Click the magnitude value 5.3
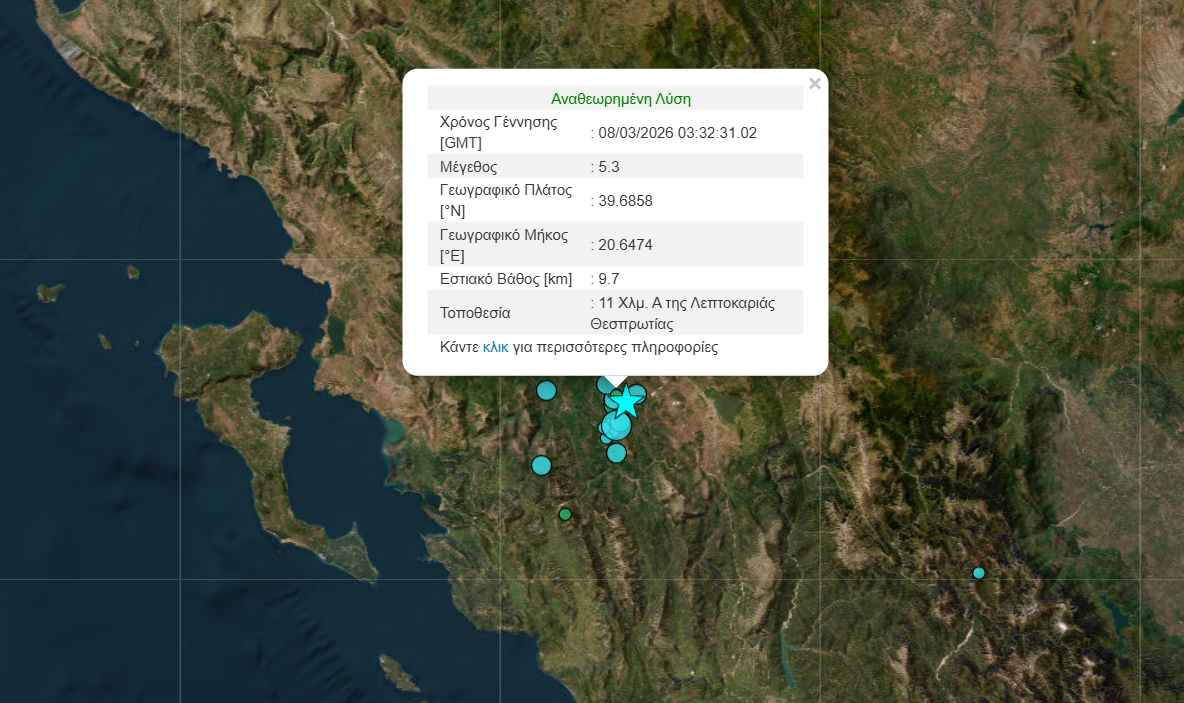This screenshot has width=1184, height=703. click(608, 167)
